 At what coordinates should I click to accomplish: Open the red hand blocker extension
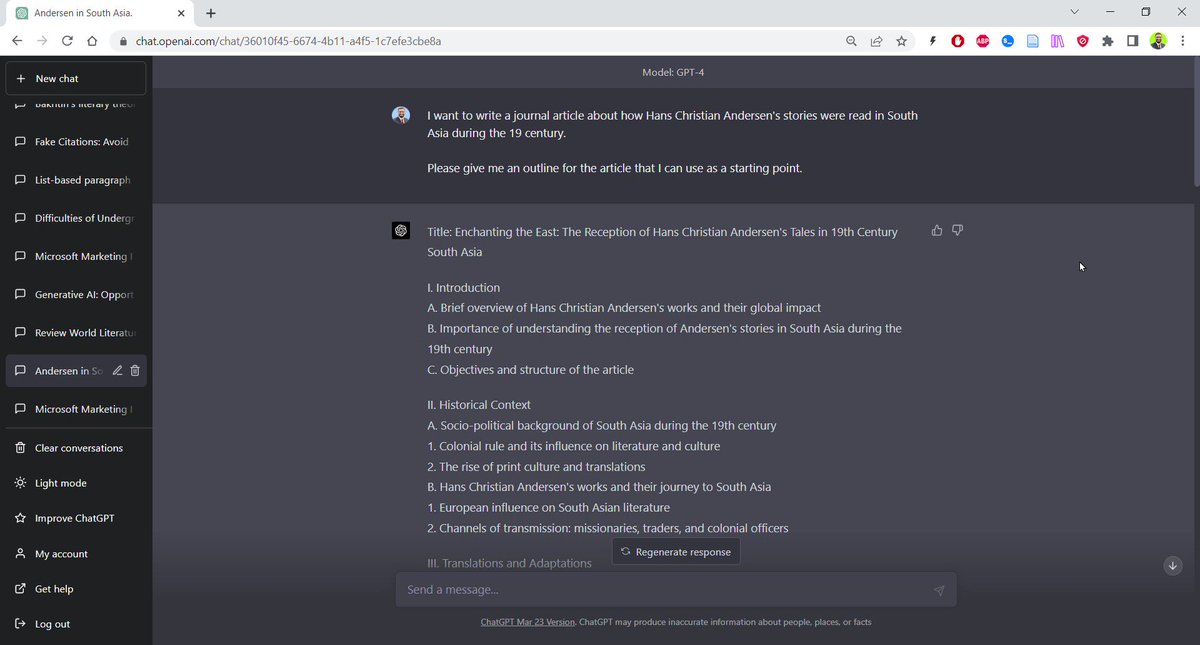(958, 42)
